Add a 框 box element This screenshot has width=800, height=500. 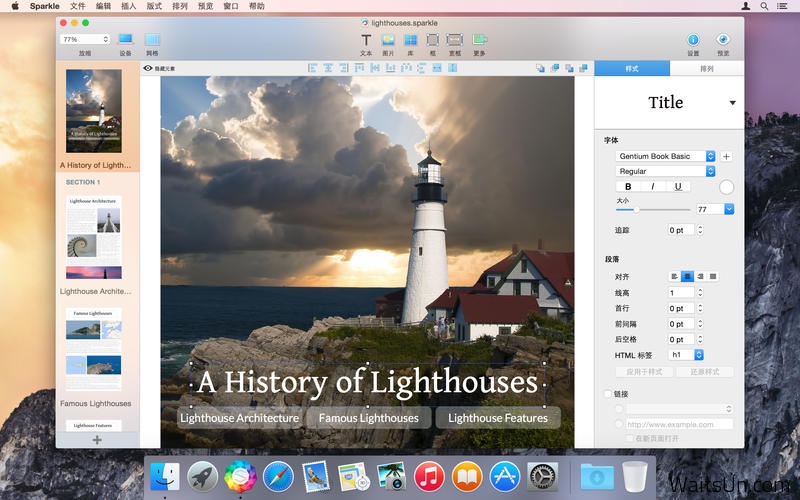[x=432, y=40]
